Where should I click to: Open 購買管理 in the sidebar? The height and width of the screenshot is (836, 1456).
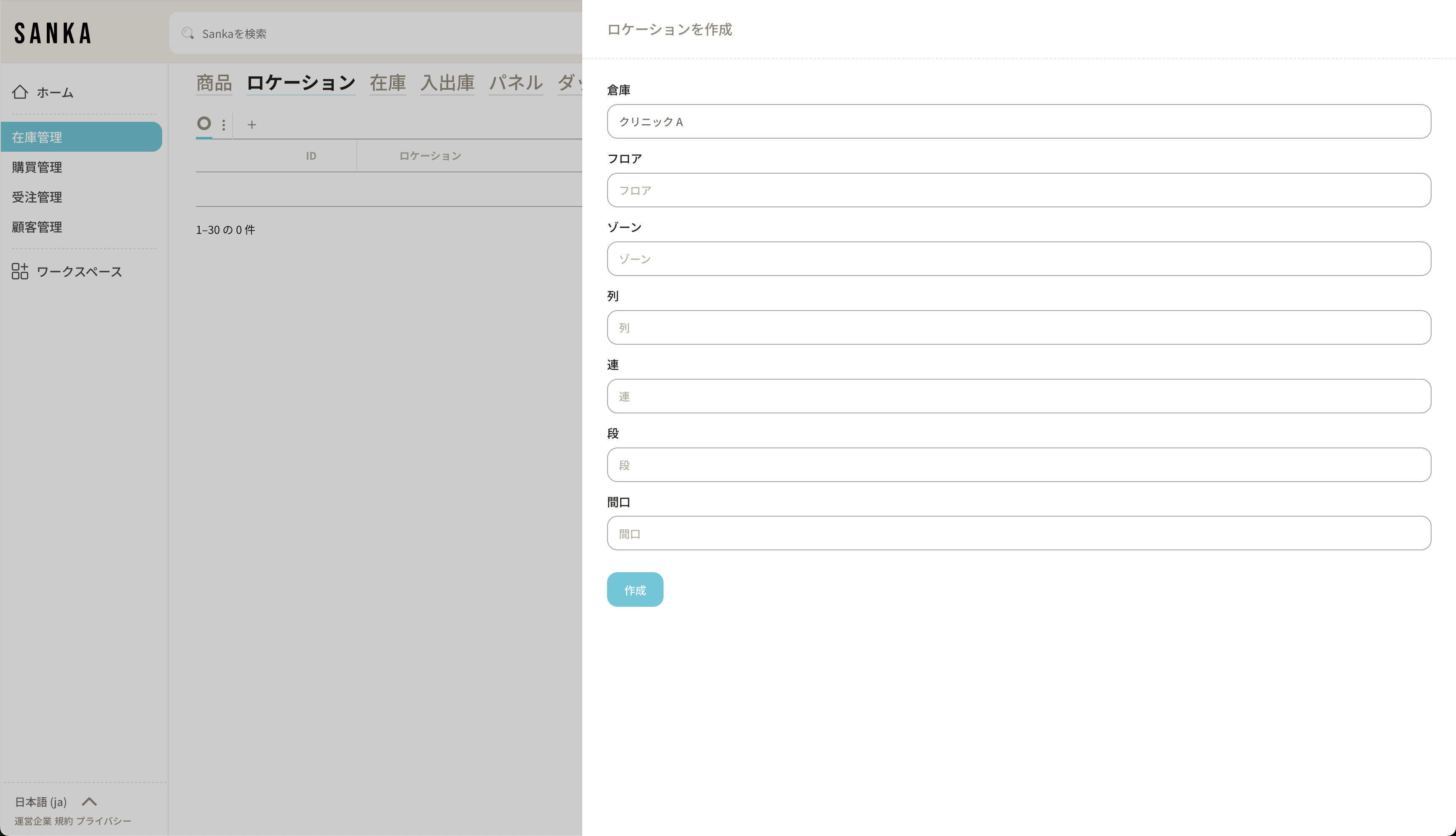pyautogui.click(x=37, y=167)
